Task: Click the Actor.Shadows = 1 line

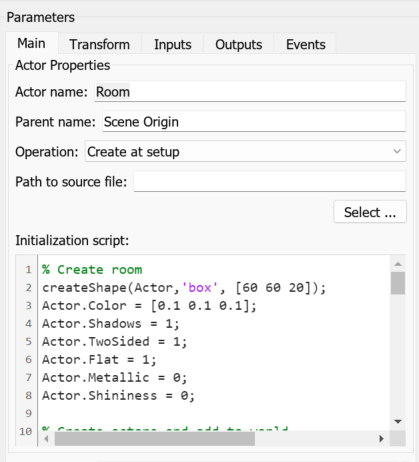Action: pos(111,323)
